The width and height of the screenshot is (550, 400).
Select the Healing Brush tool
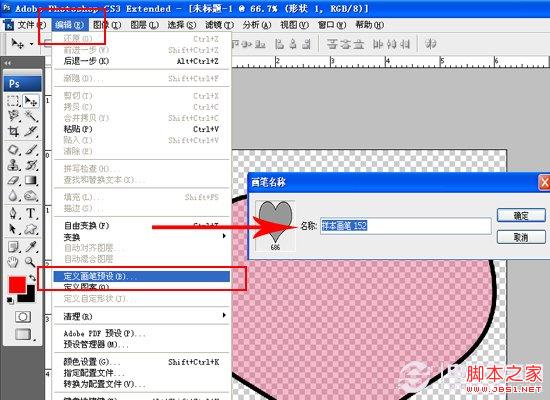coord(13,149)
